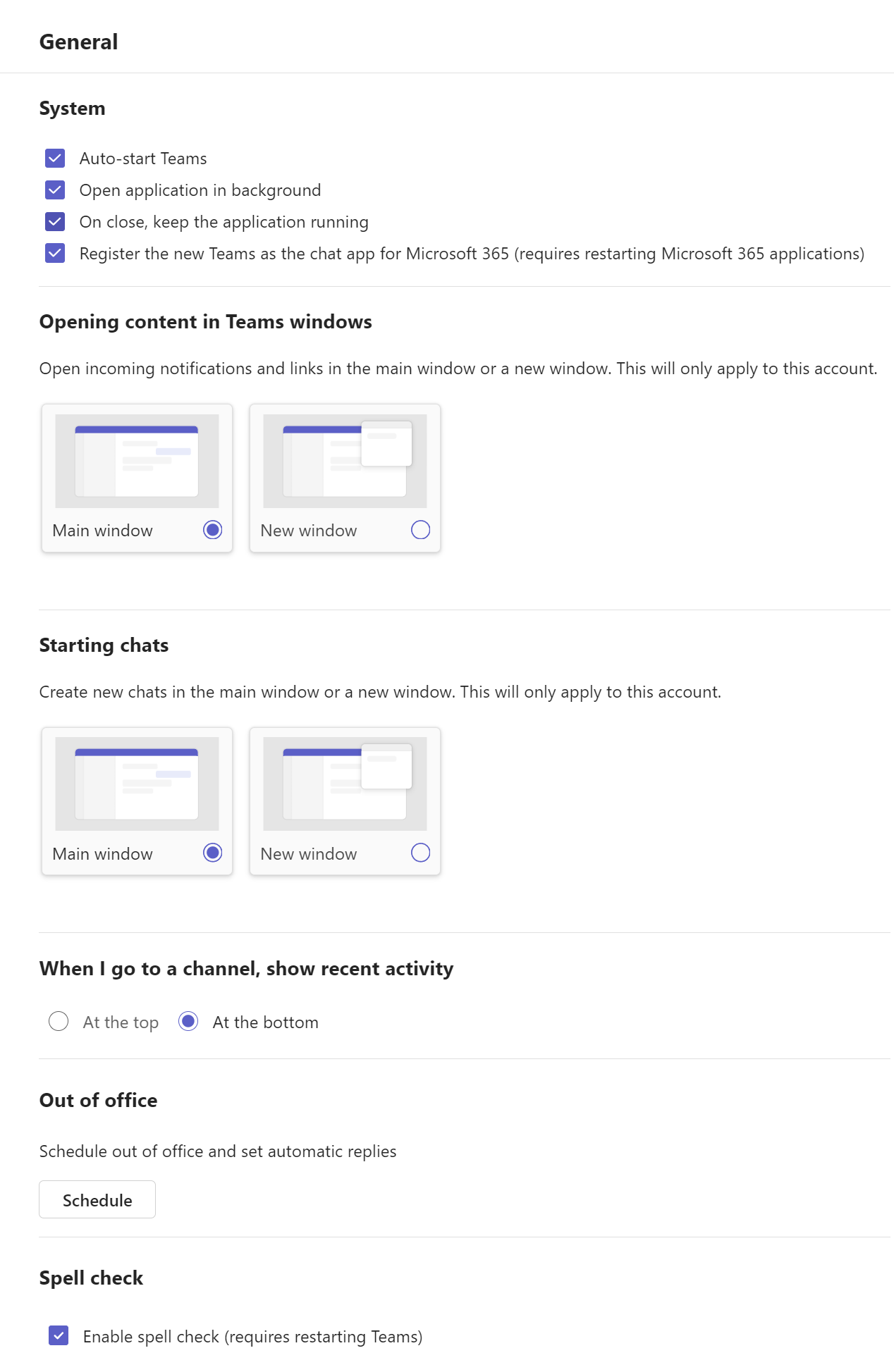Select At the bottom radio button
This screenshot has height=1372, width=894.
click(x=188, y=1021)
